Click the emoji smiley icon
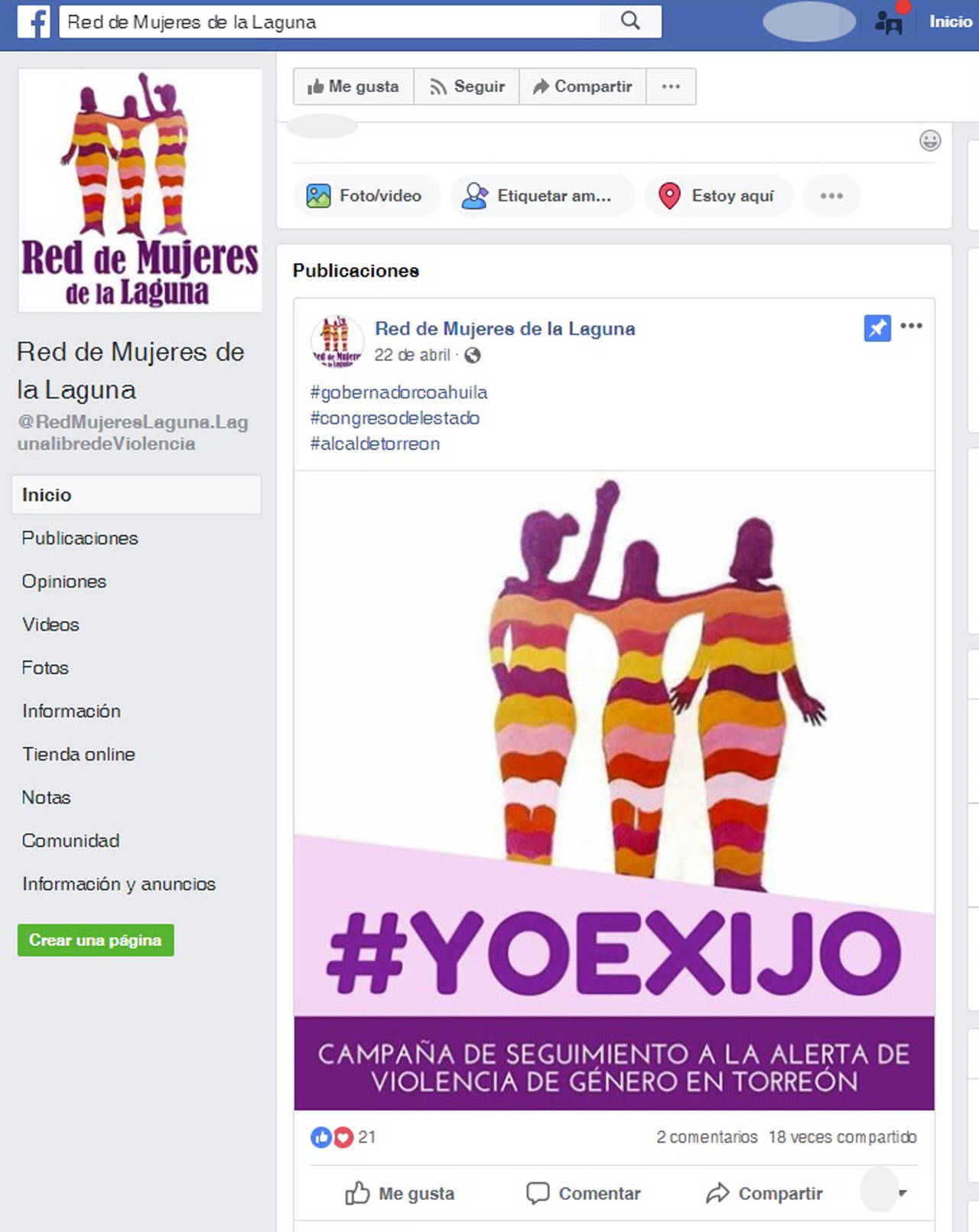The height and width of the screenshot is (1232, 979). pyautogui.click(x=930, y=141)
